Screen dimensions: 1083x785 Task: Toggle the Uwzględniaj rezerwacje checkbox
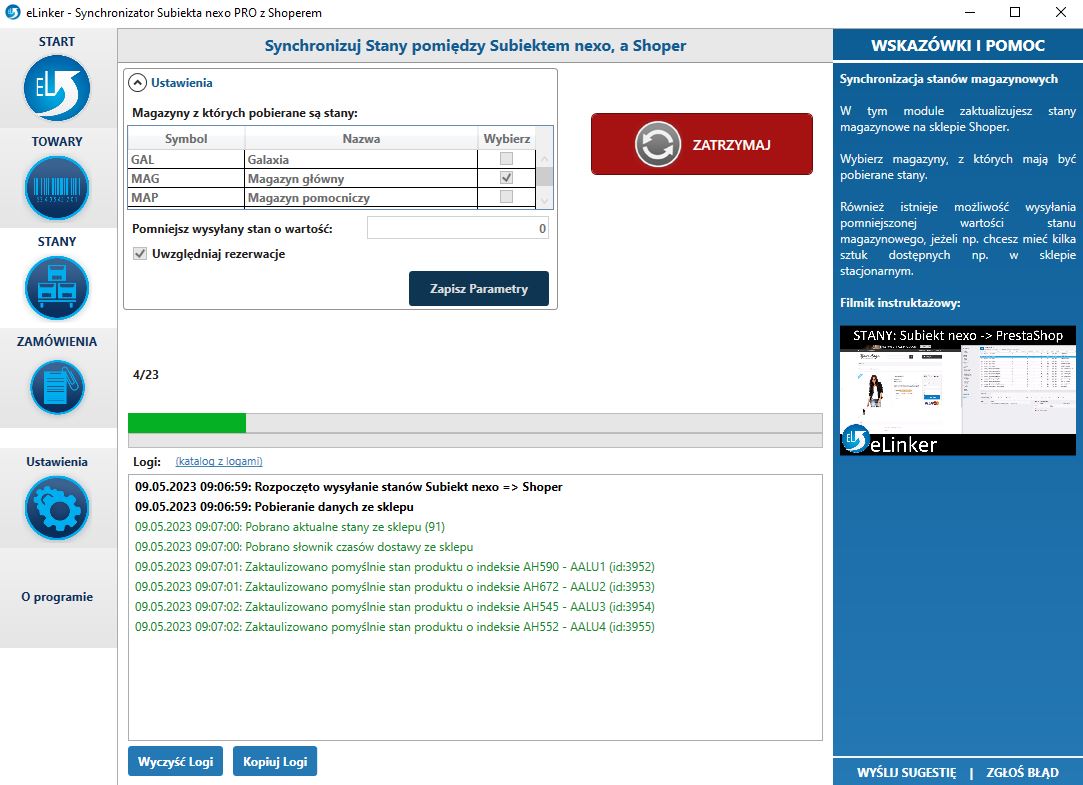140,254
